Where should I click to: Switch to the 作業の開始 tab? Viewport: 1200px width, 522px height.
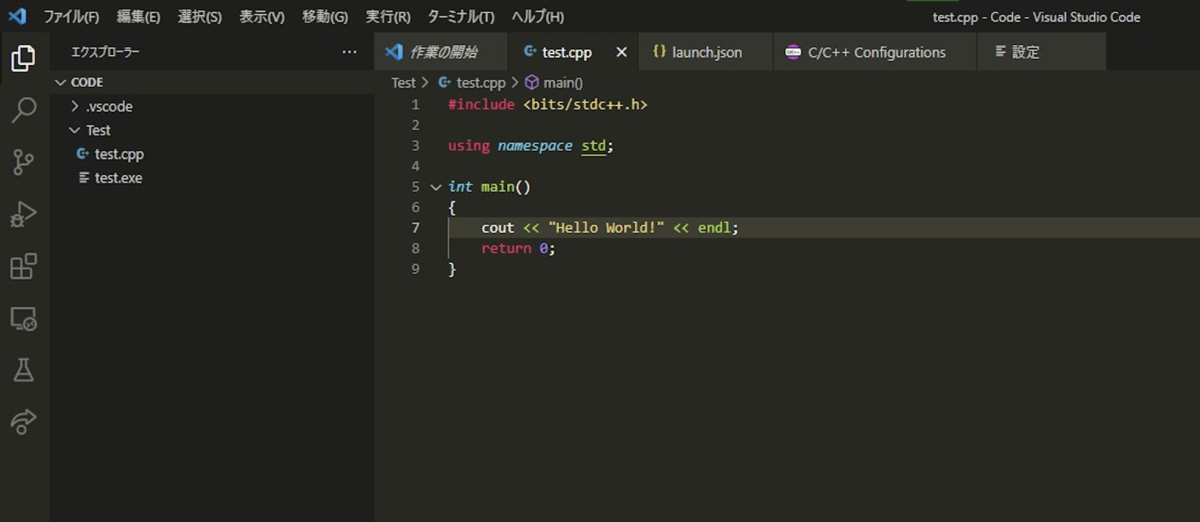[443, 52]
